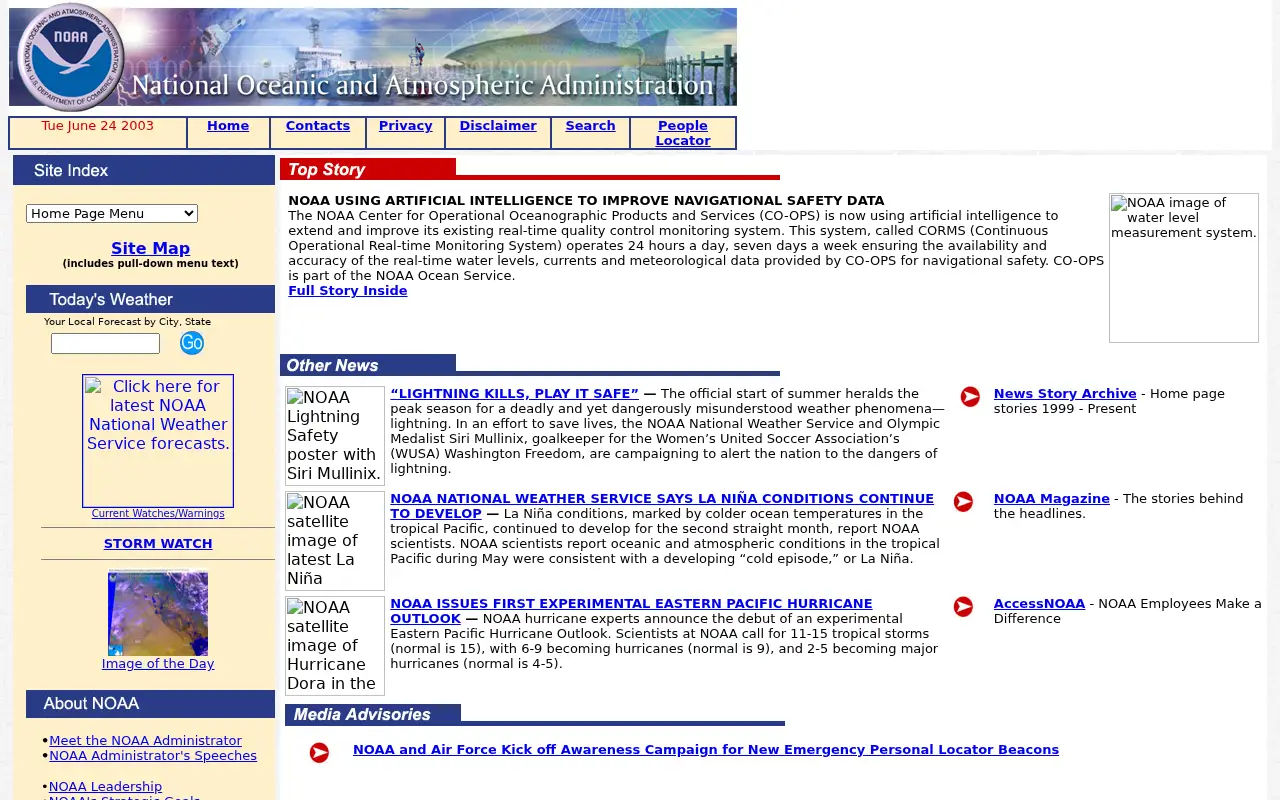This screenshot has height=800, width=1280.
Task: Open the NOAA Leadership link
Action: (x=105, y=786)
